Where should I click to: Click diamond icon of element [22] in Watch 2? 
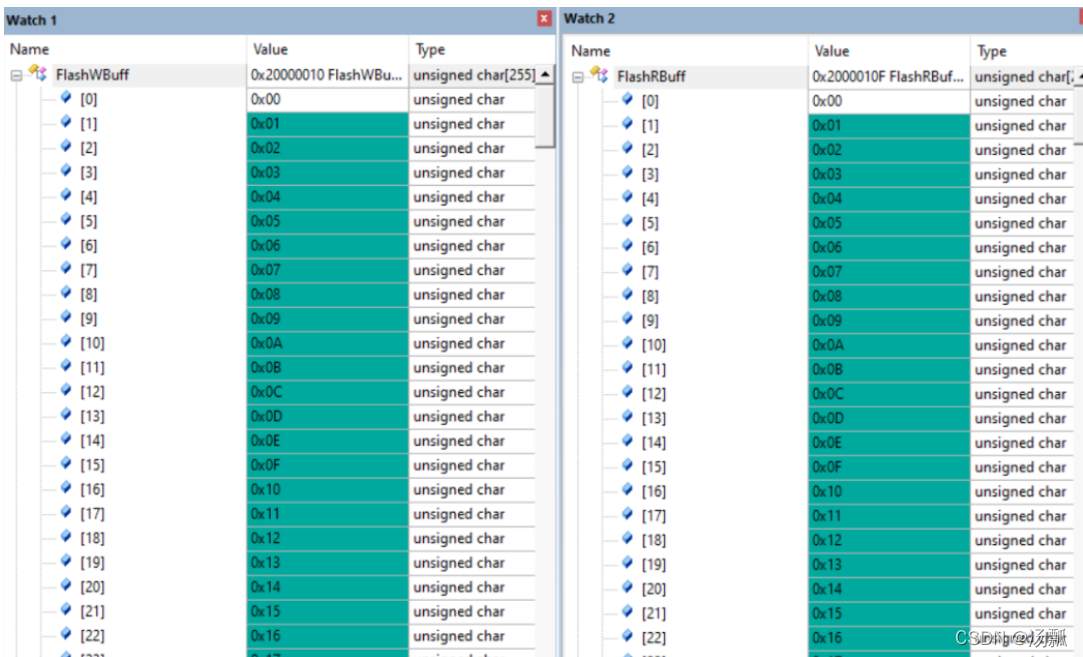point(628,636)
